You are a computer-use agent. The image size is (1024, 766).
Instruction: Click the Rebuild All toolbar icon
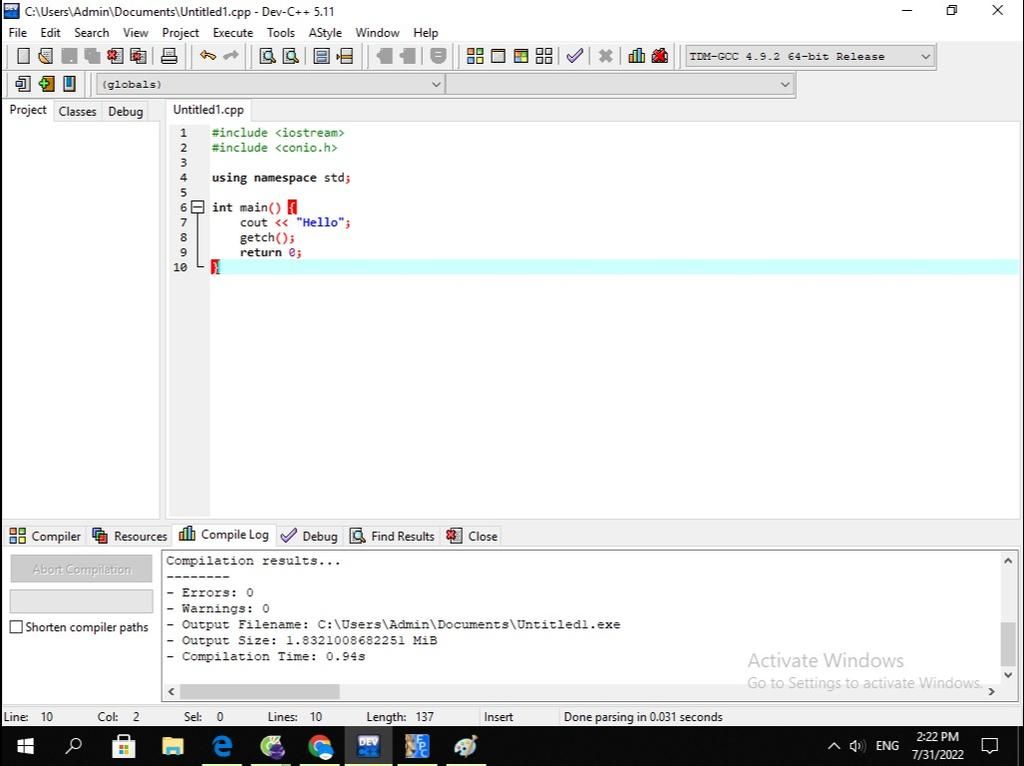pos(544,56)
